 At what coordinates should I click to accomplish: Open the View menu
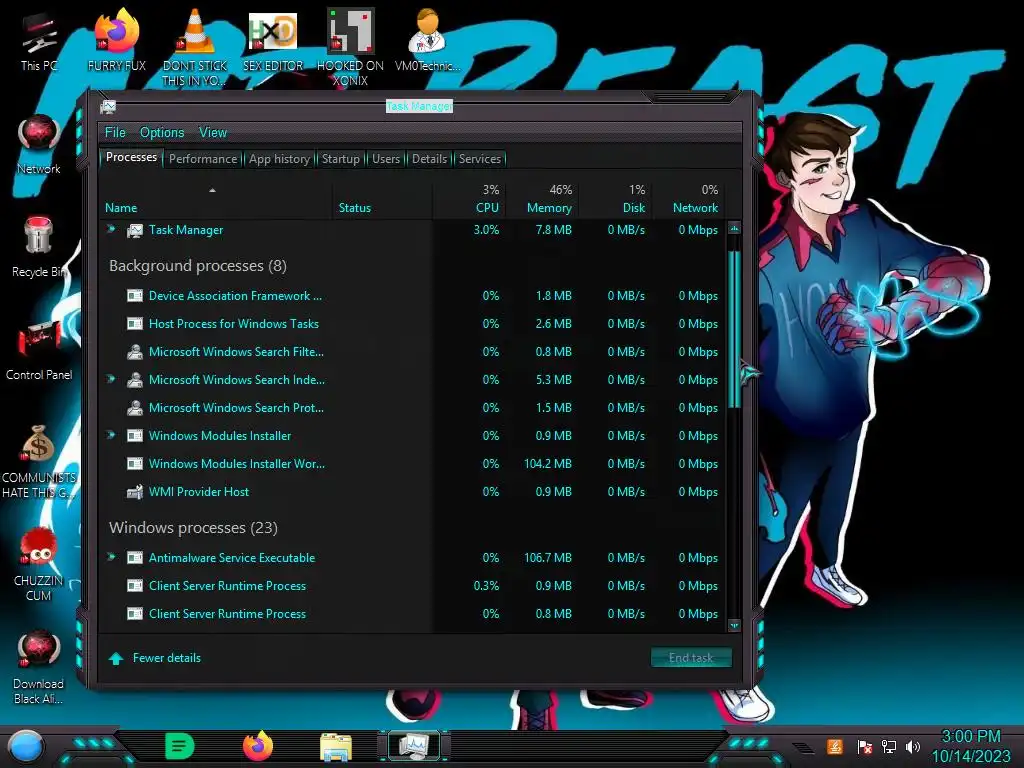pos(213,133)
